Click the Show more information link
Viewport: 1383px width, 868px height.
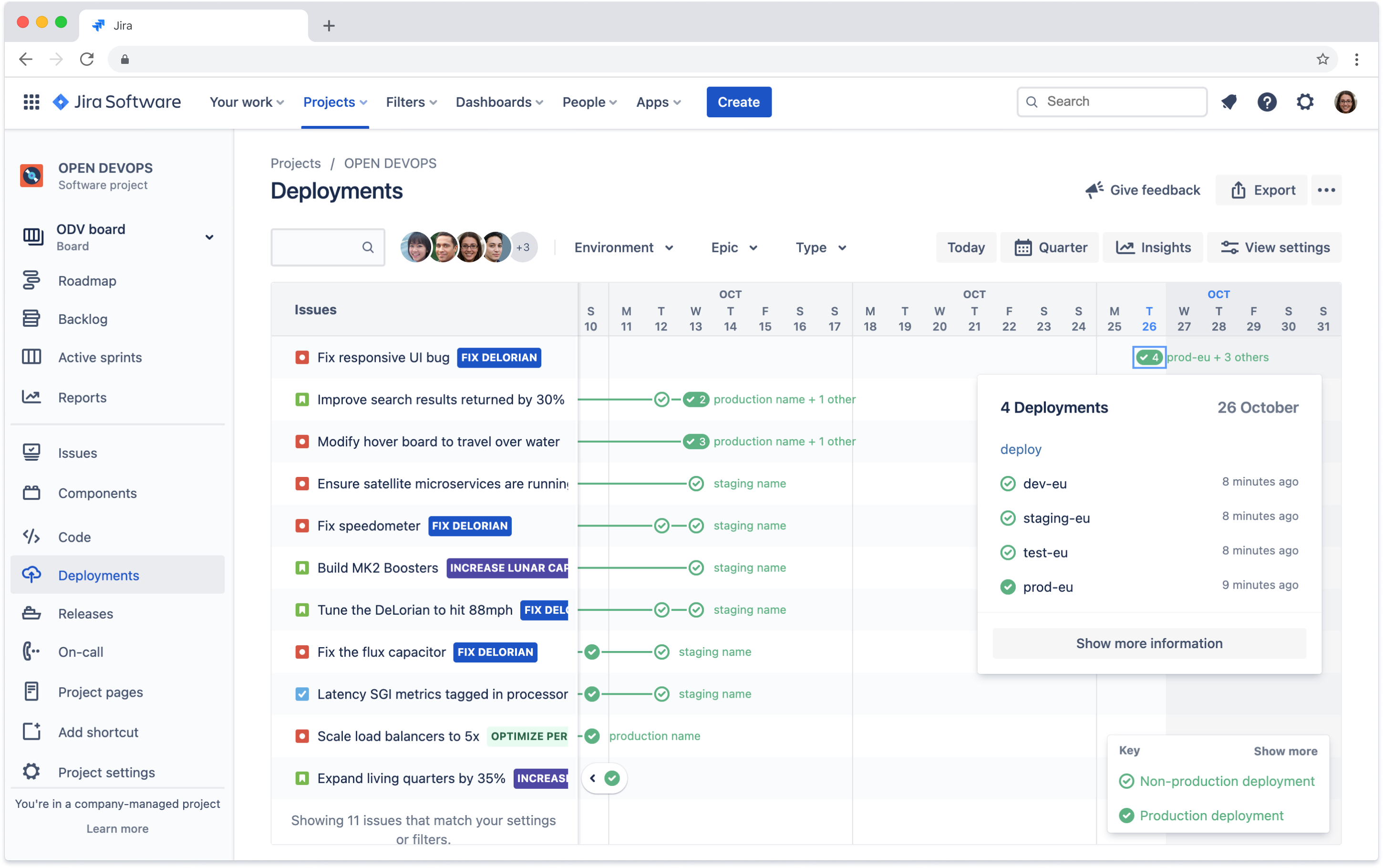click(1149, 643)
